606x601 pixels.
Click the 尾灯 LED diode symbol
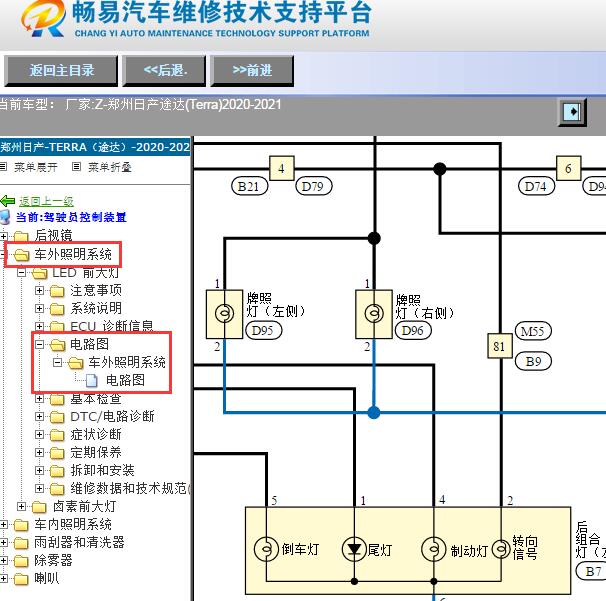(354, 549)
